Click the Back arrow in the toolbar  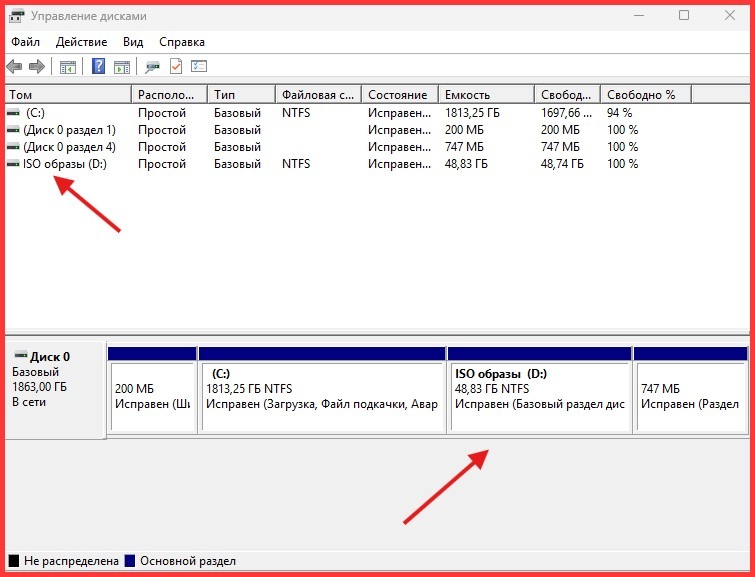click(x=14, y=67)
